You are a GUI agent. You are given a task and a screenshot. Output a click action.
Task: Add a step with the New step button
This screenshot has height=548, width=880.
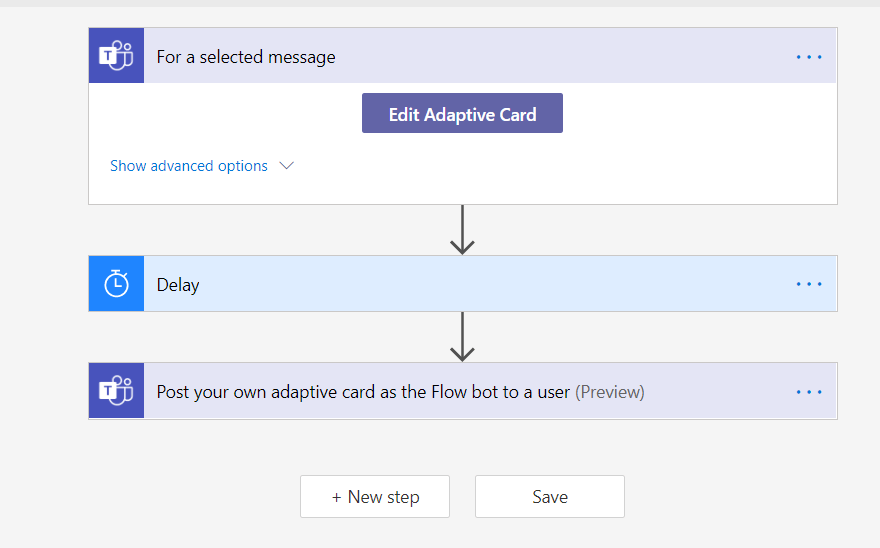[x=375, y=497]
